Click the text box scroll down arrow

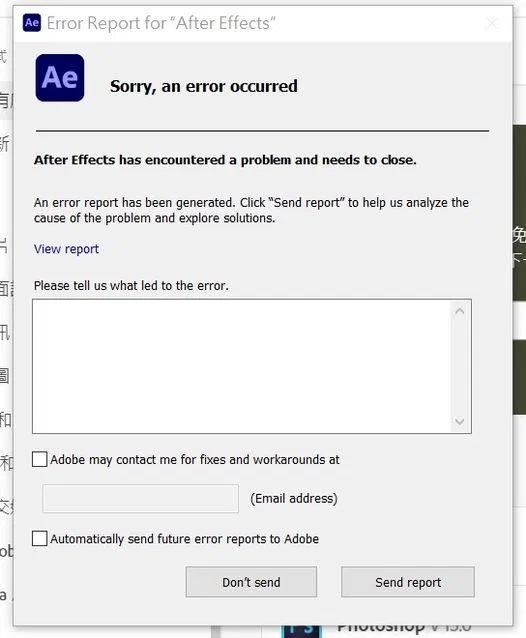point(460,422)
